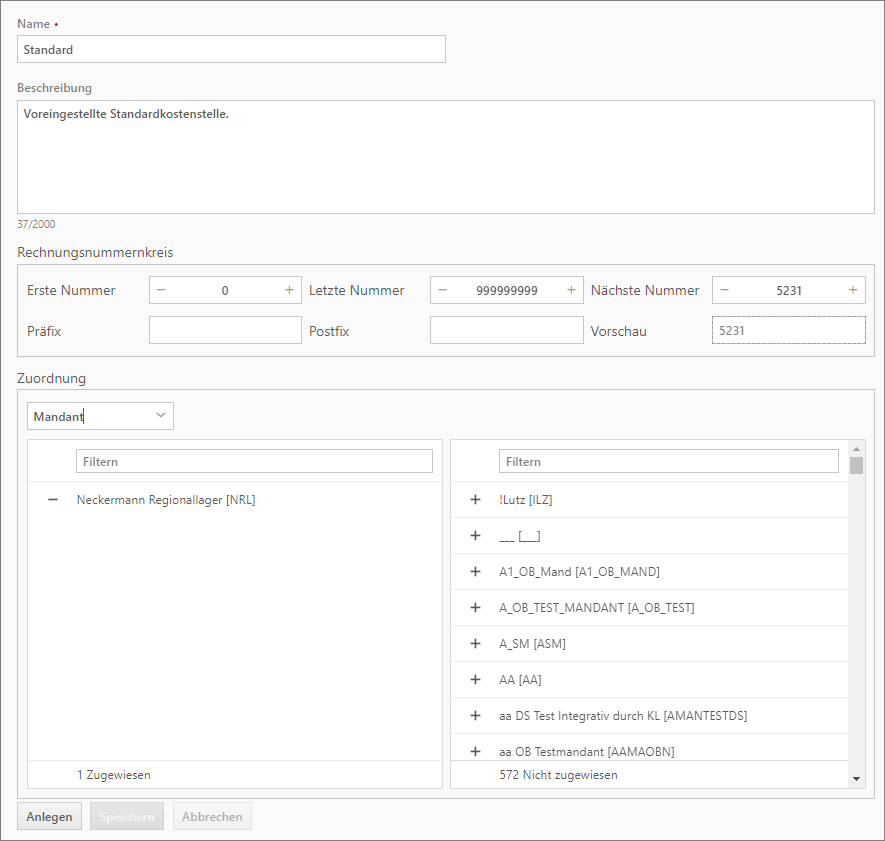Click the Anlegen button
The width and height of the screenshot is (885, 841).
[x=49, y=816]
